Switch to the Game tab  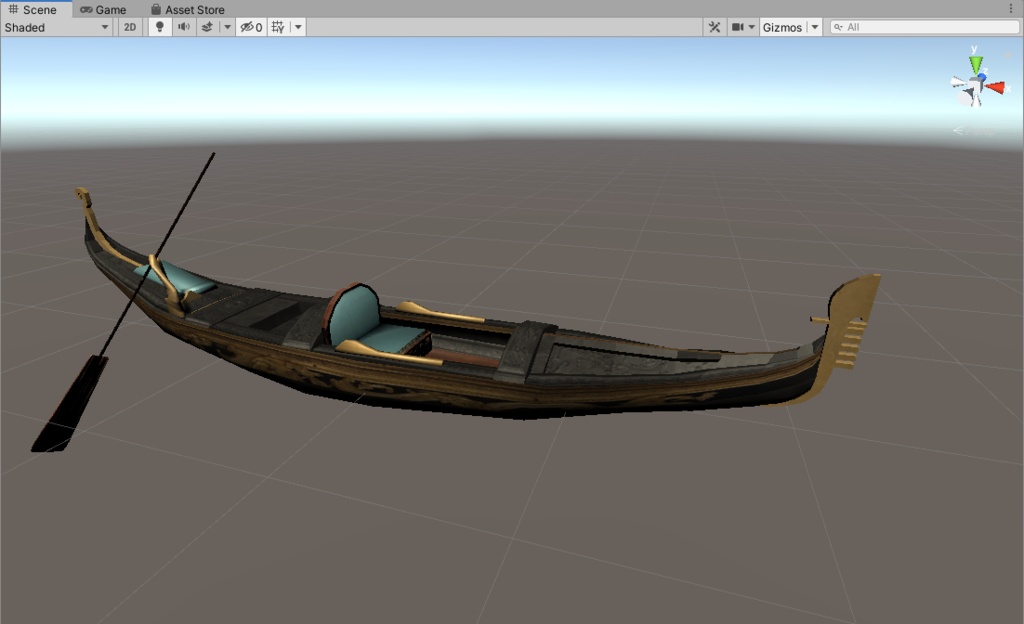[103, 10]
